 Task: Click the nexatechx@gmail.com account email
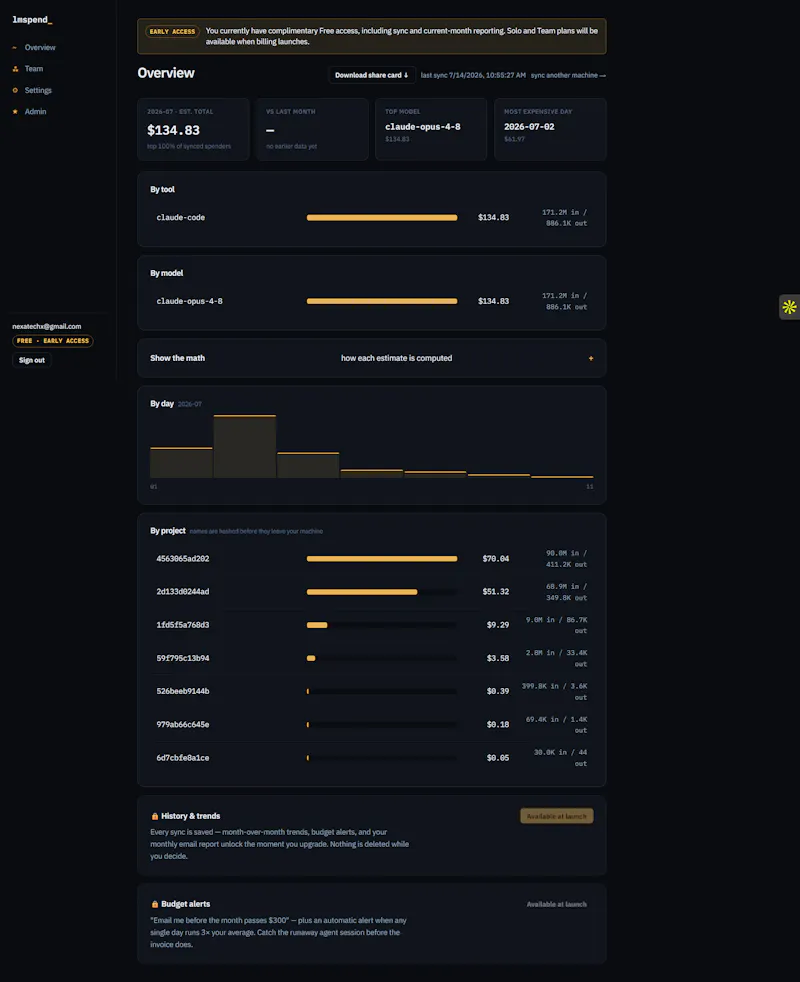(x=47, y=326)
